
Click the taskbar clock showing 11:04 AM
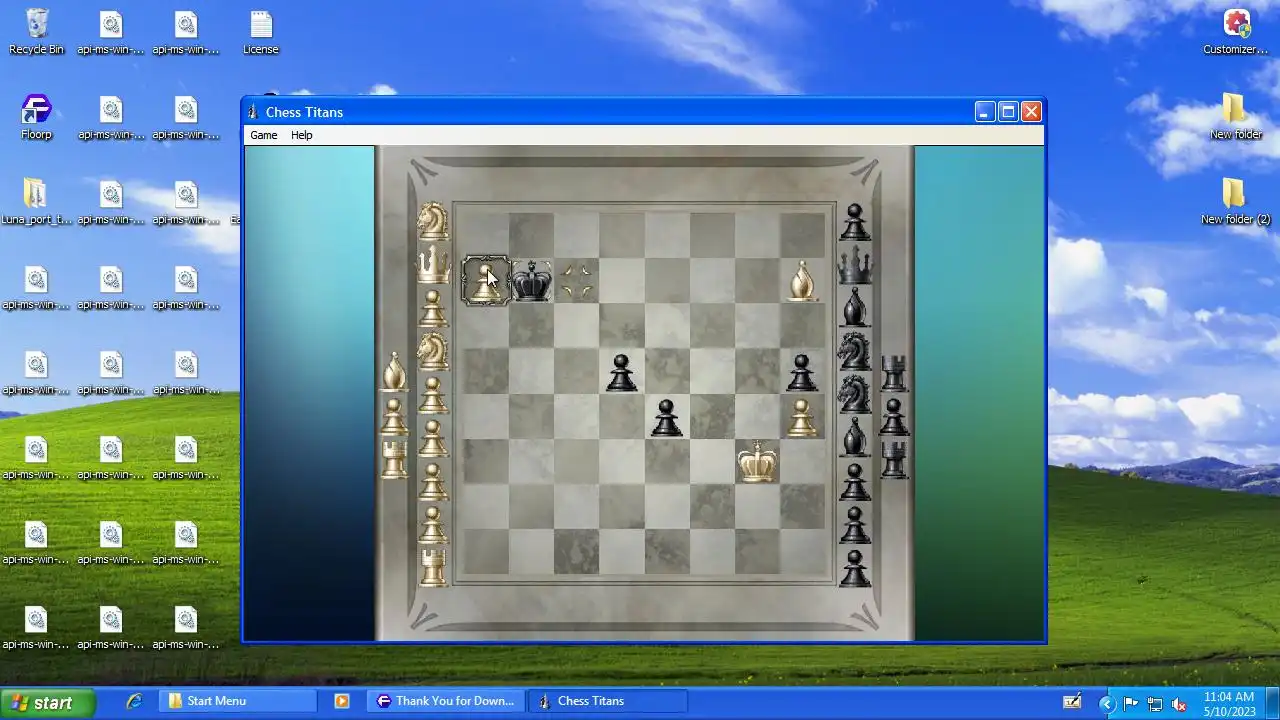[1228, 696]
